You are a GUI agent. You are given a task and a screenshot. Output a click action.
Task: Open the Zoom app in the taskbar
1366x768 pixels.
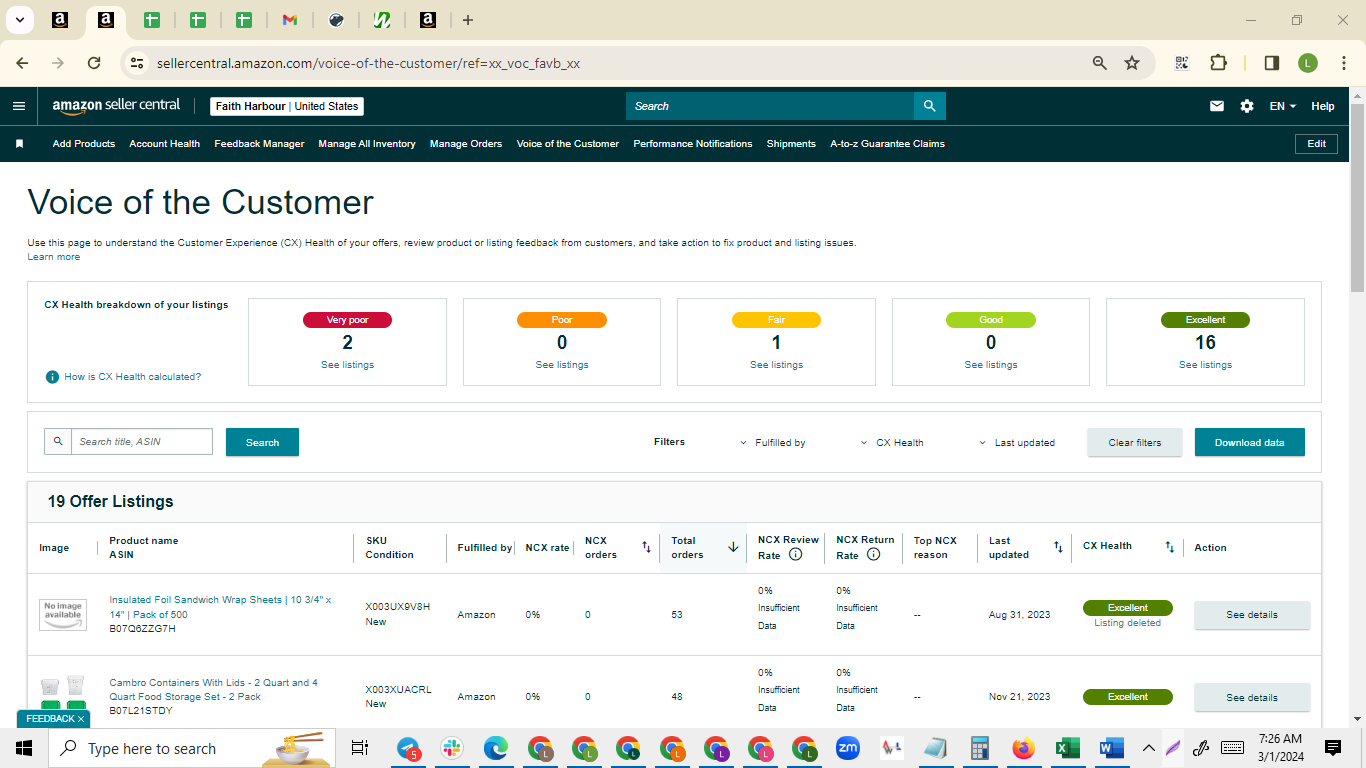848,748
